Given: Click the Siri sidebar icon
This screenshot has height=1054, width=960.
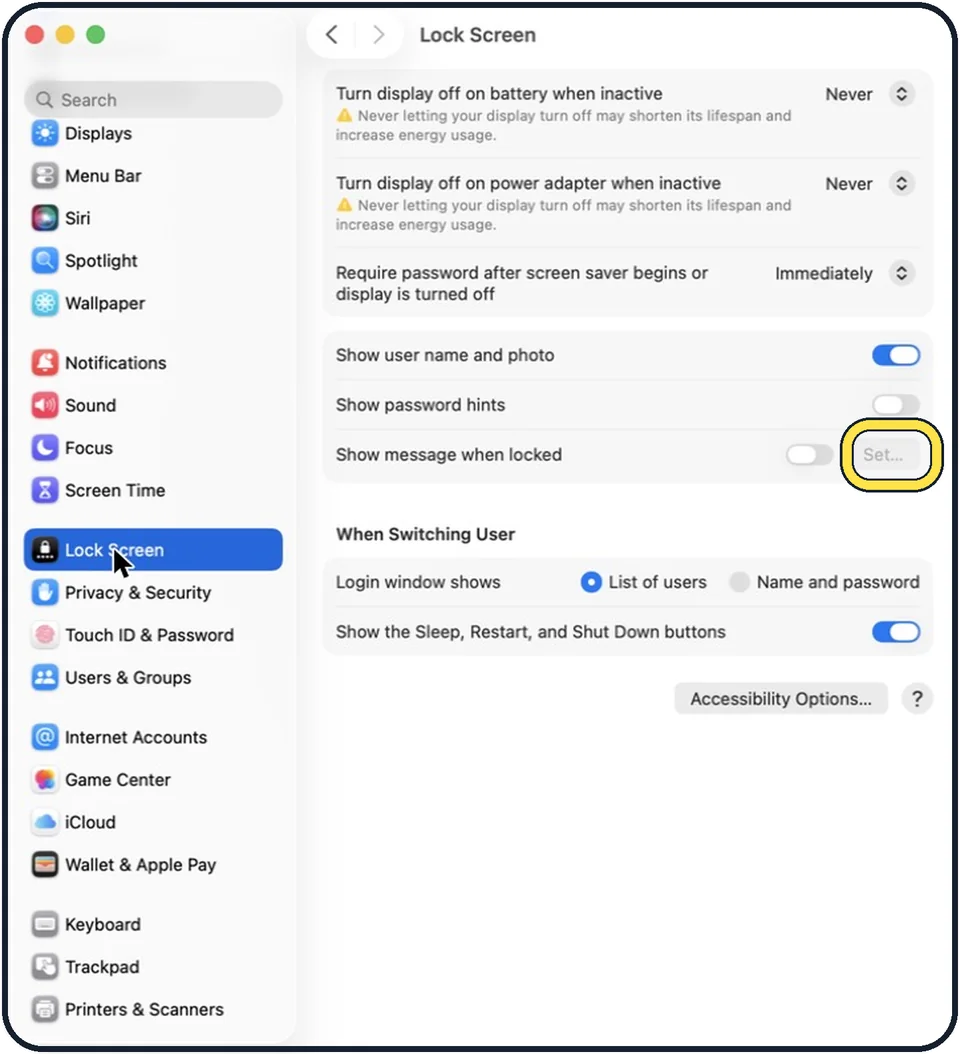Looking at the screenshot, I should 45,218.
